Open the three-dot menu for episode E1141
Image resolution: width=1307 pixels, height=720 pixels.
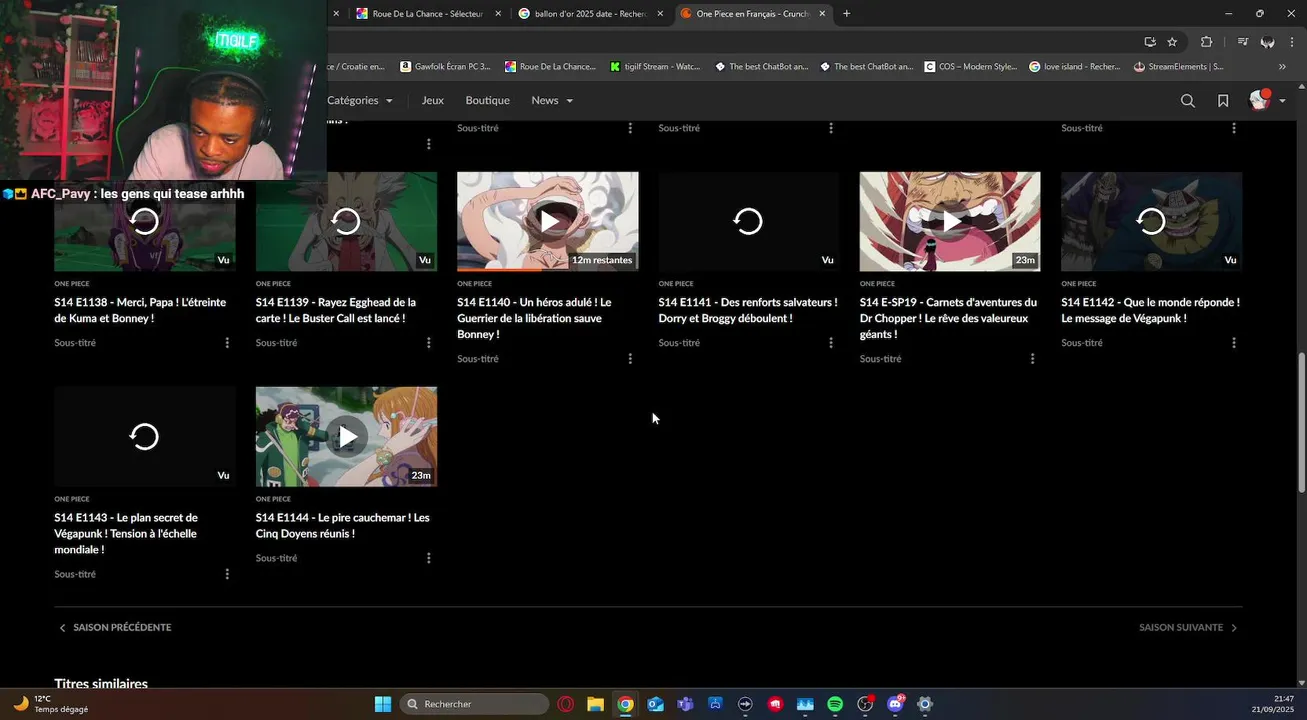(x=831, y=343)
